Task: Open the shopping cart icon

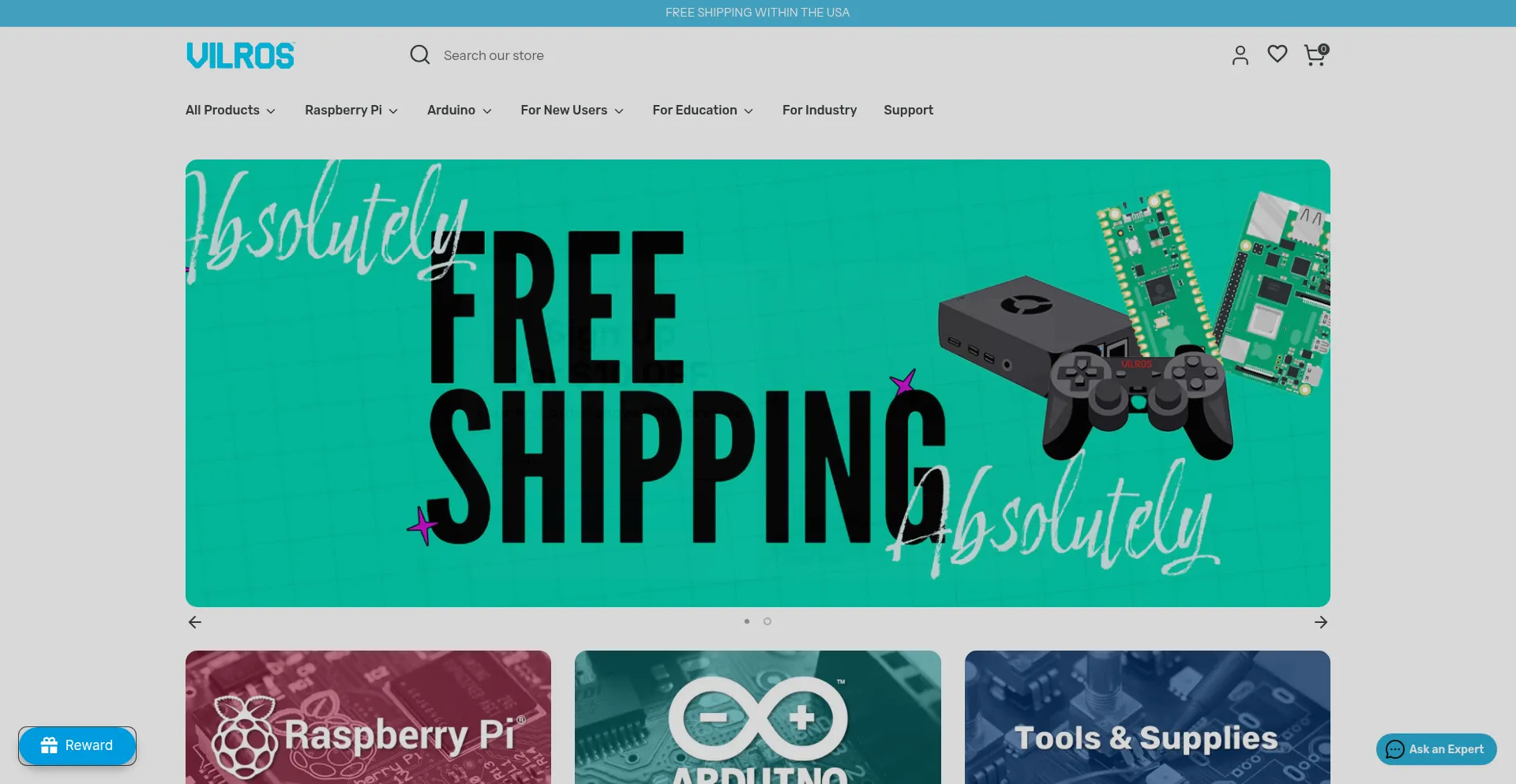Action: (x=1315, y=54)
